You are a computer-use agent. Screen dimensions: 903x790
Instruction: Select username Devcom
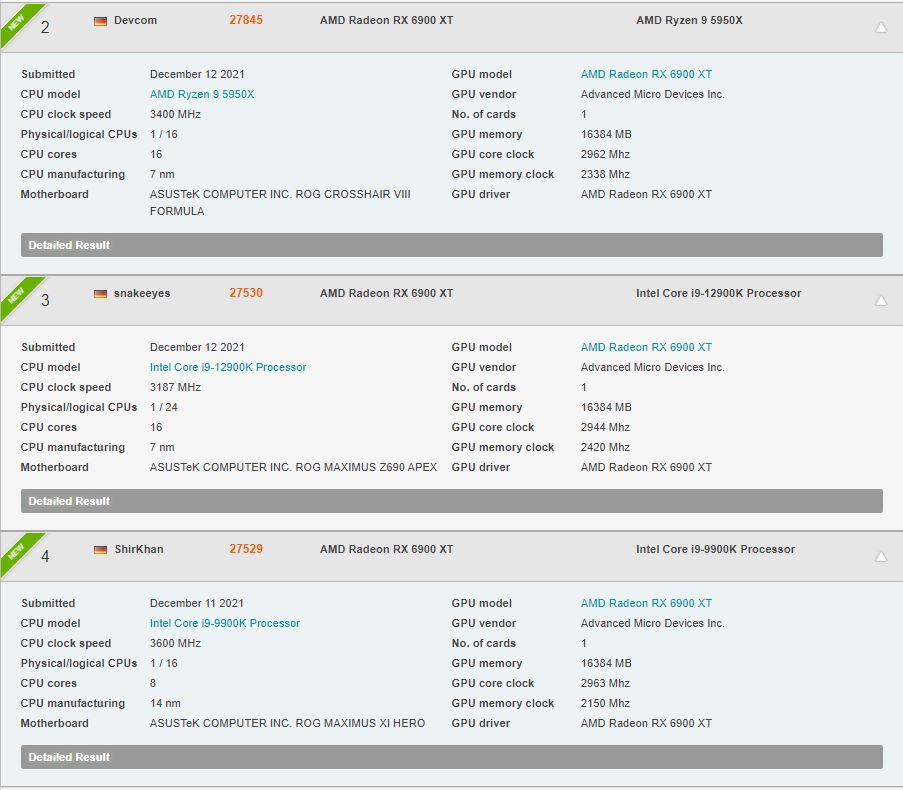135,20
